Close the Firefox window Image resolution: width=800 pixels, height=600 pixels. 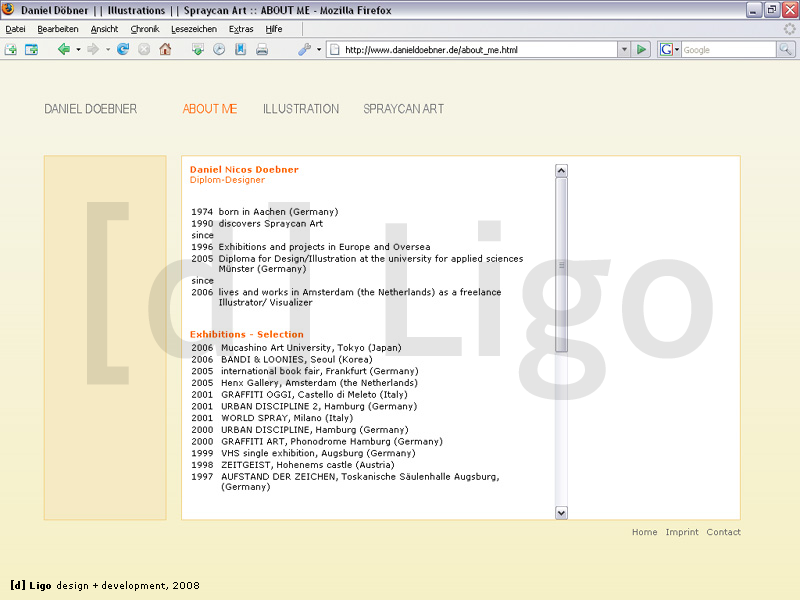(789, 10)
